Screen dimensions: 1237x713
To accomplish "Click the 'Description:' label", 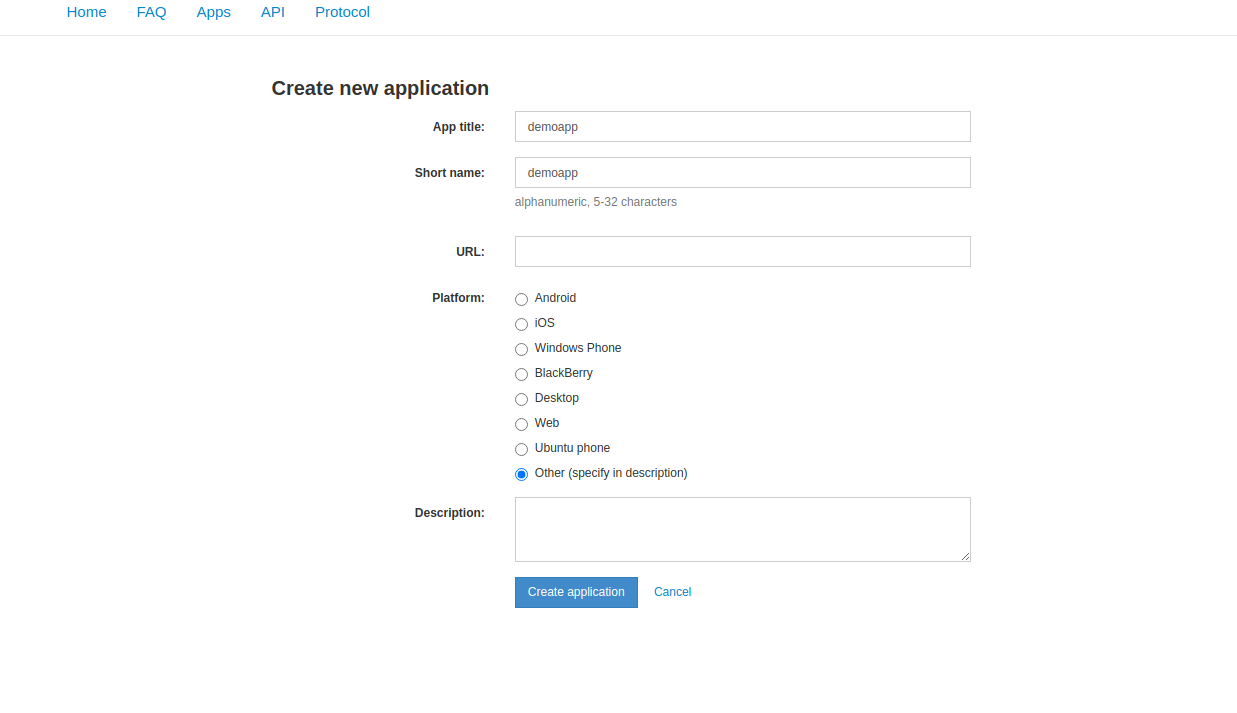I will coord(449,513).
